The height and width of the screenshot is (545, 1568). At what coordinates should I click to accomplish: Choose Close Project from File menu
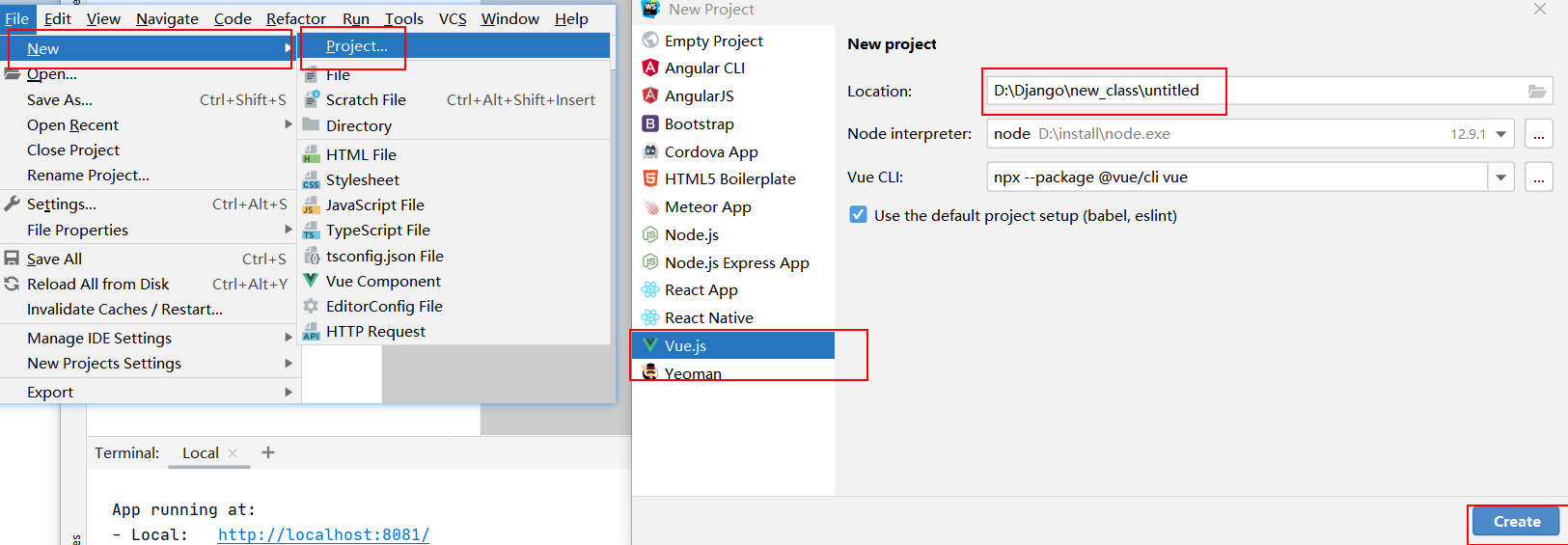(x=73, y=150)
